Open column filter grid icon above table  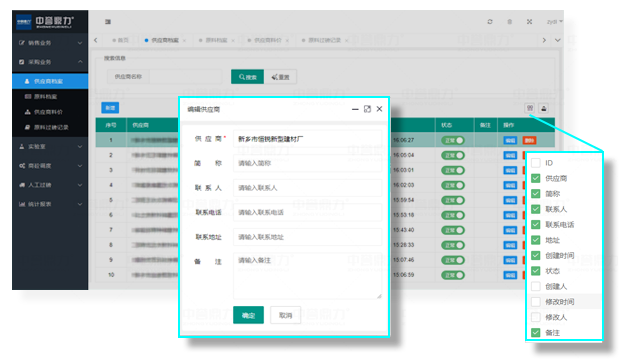tap(530, 108)
